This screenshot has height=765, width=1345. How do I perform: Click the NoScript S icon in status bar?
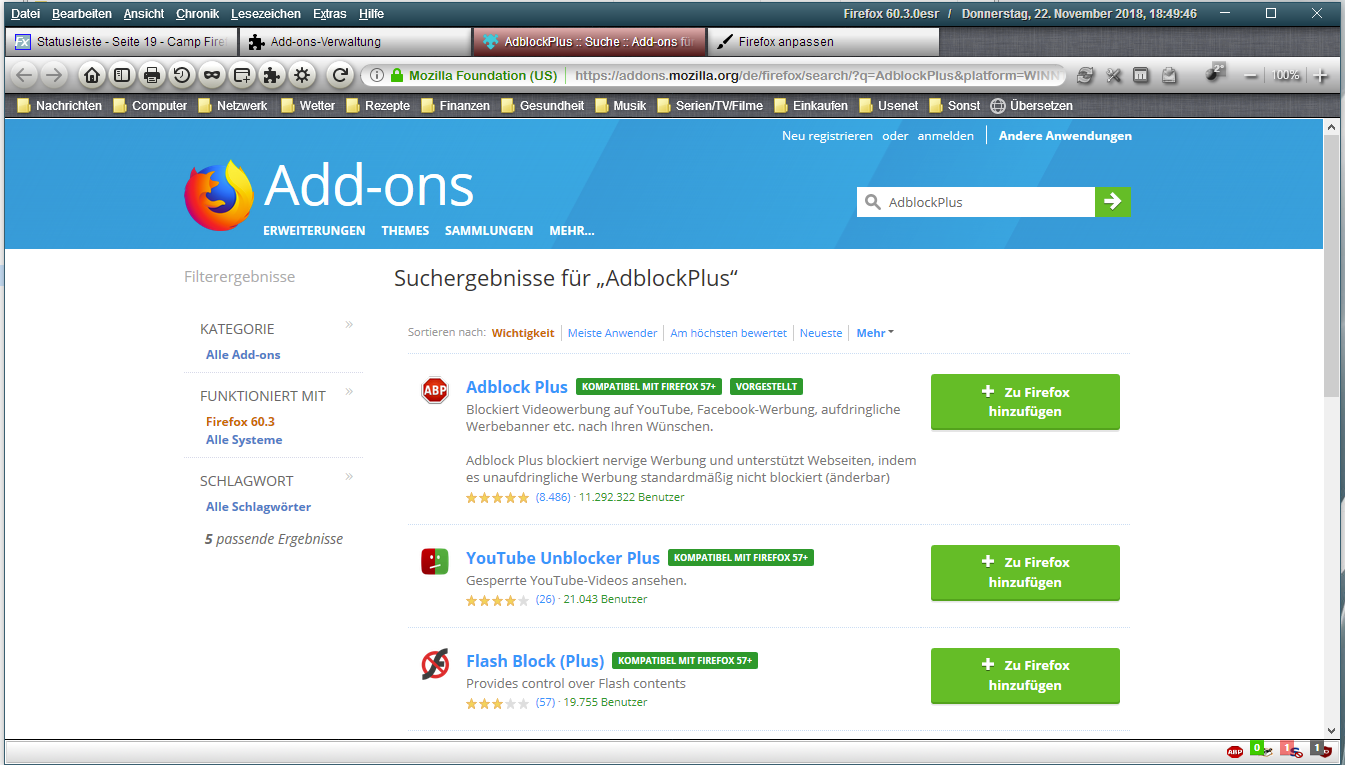(1291, 749)
